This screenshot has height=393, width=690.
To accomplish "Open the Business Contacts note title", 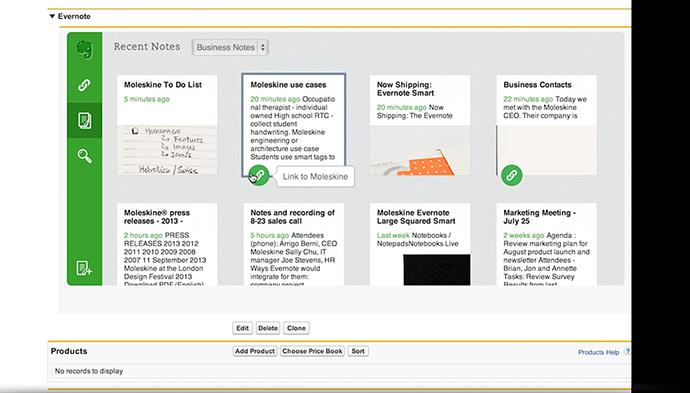I will (x=537, y=85).
